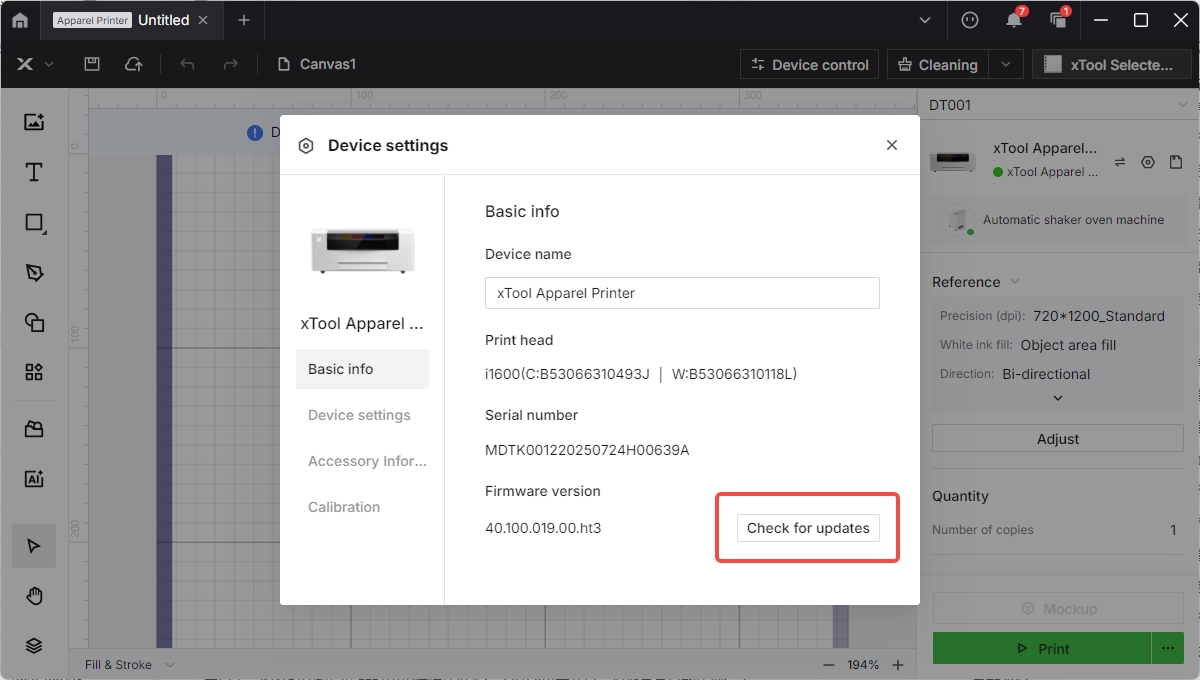1200x680 pixels.
Task: Open the messages icon with 1 badge
Action: (x=1058, y=20)
